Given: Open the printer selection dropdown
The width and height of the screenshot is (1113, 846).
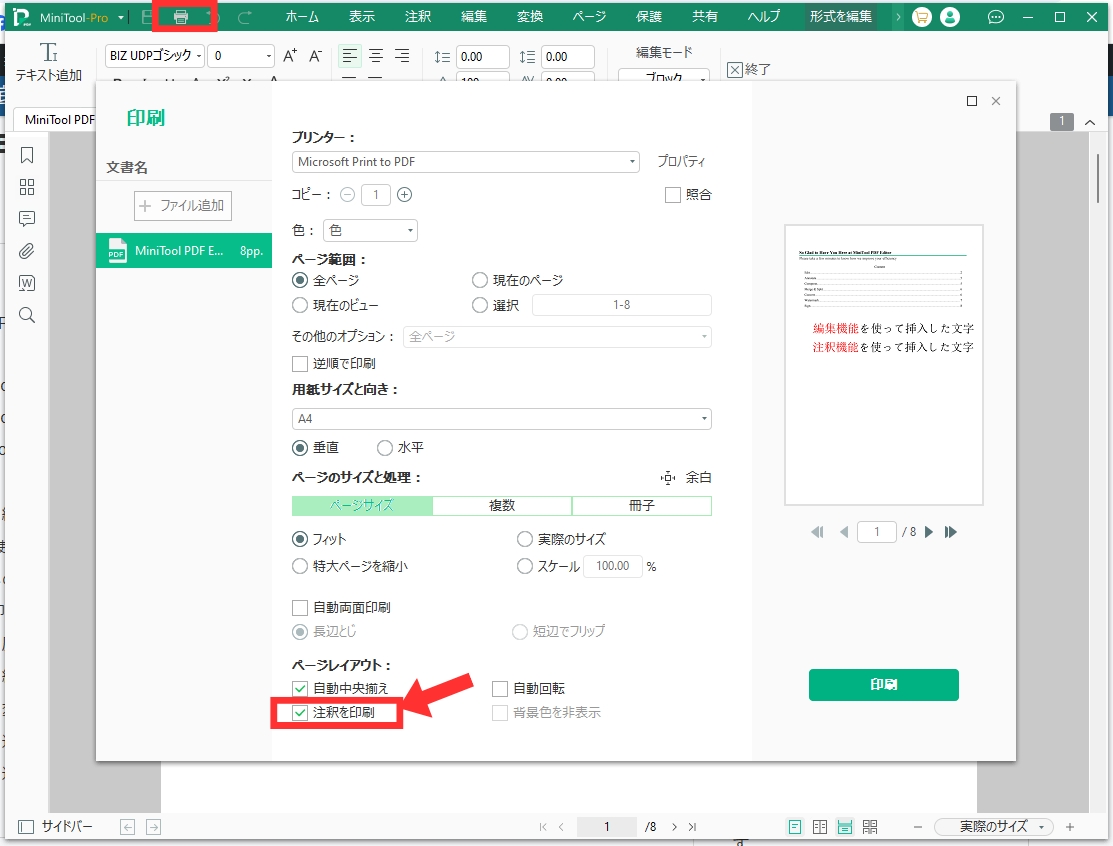Looking at the screenshot, I should pyautogui.click(x=466, y=162).
